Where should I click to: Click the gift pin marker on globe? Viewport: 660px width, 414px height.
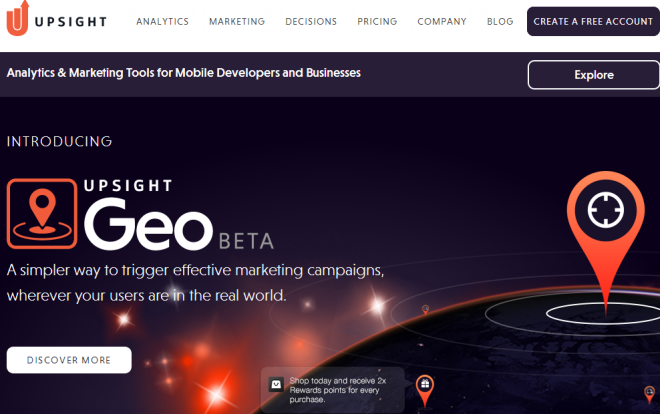(425, 391)
